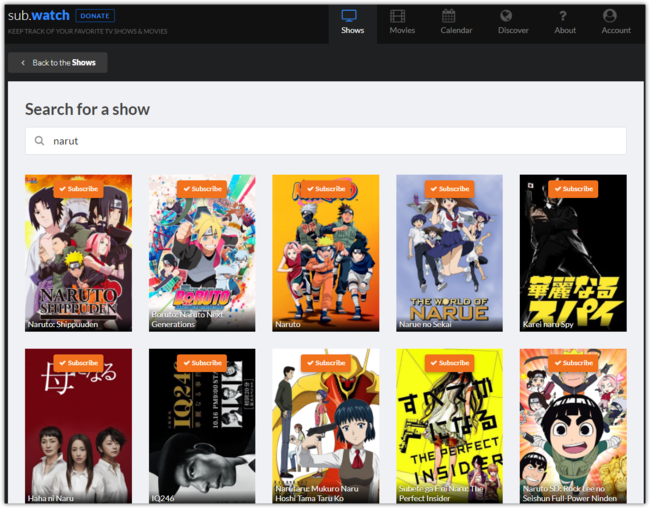Open the About question mark icon
The image size is (650, 508).
563,16
